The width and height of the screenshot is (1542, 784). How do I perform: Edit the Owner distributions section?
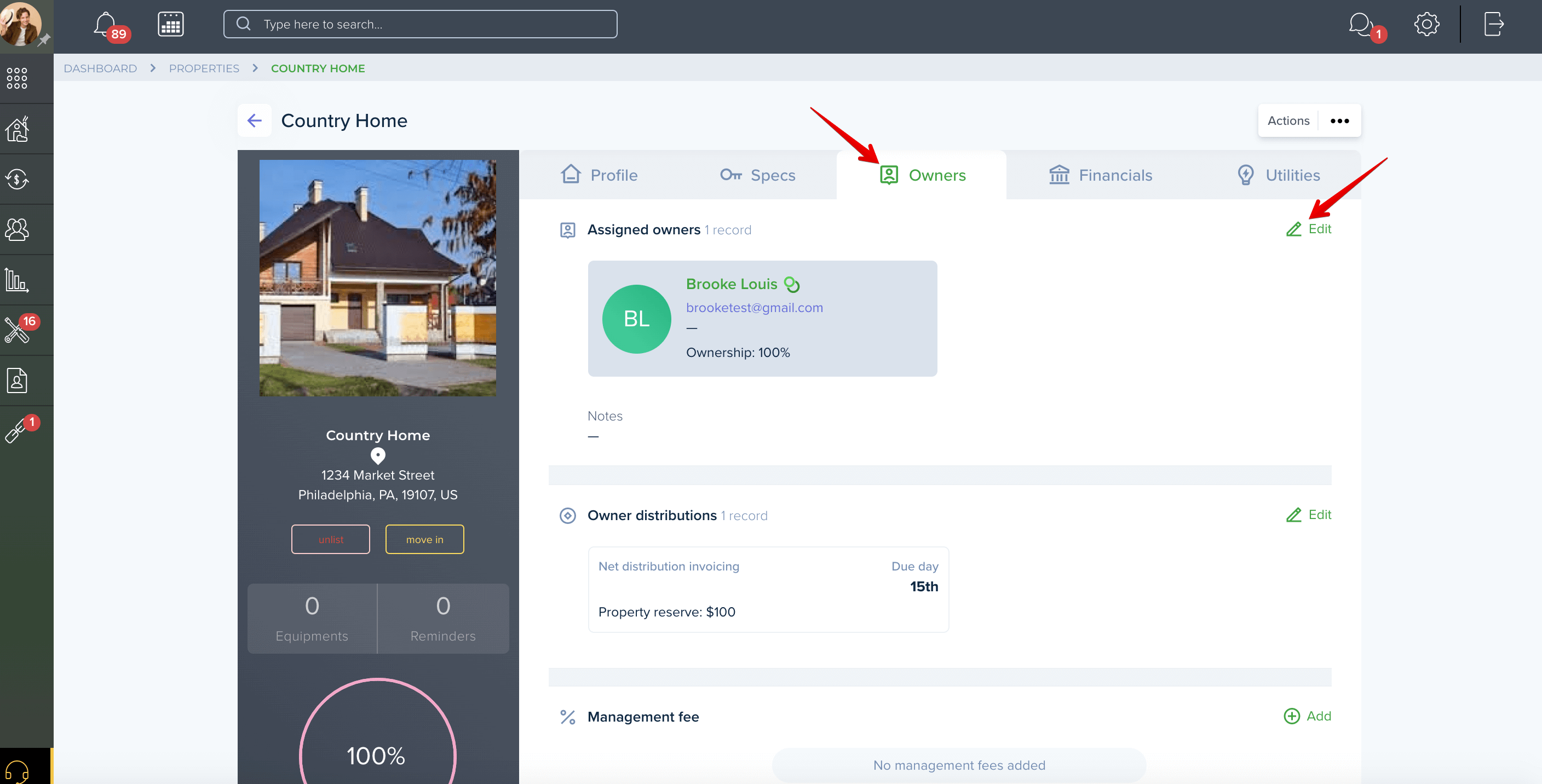[1309, 515]
